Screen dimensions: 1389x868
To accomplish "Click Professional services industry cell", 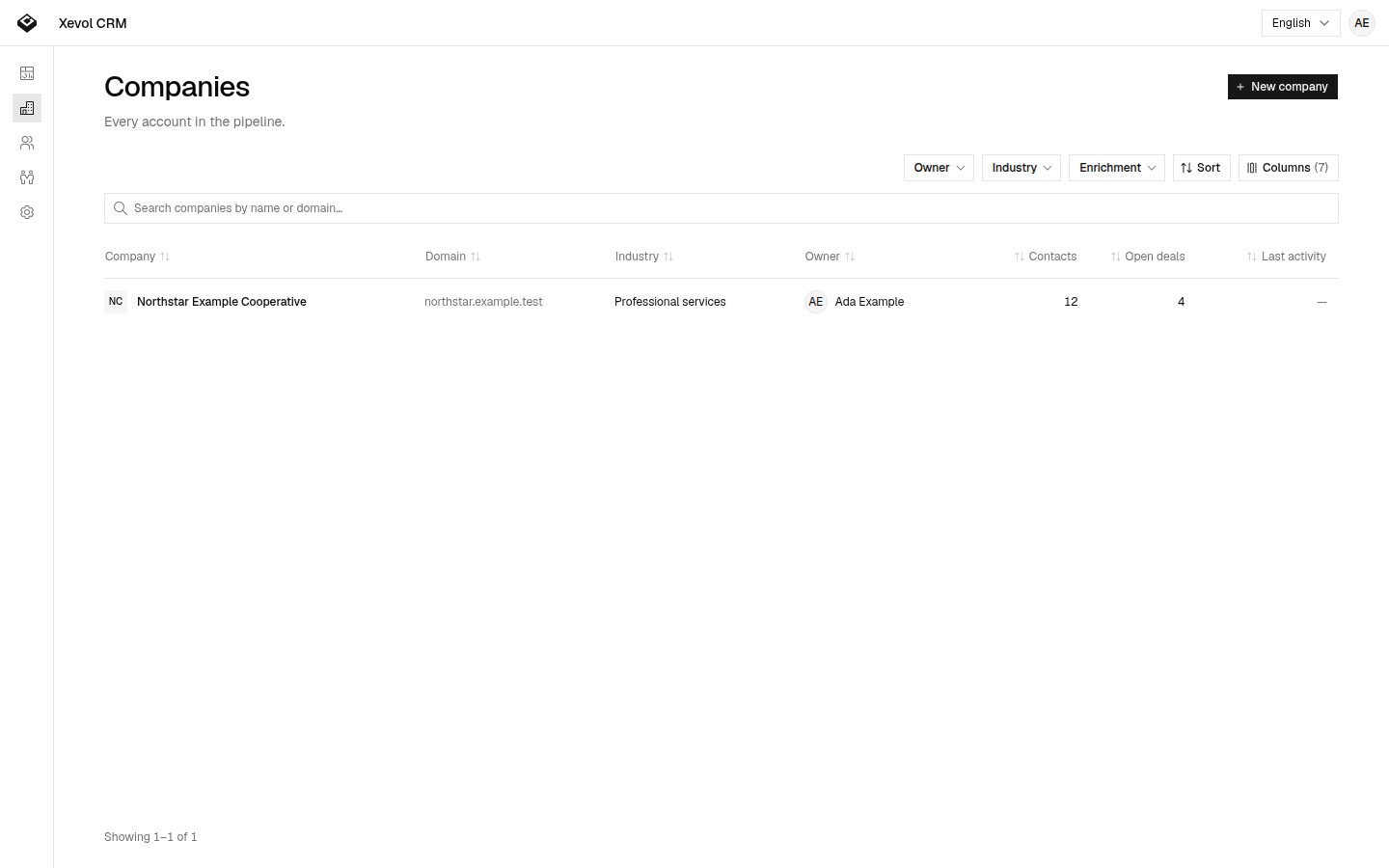I will (x=670, y=302).
